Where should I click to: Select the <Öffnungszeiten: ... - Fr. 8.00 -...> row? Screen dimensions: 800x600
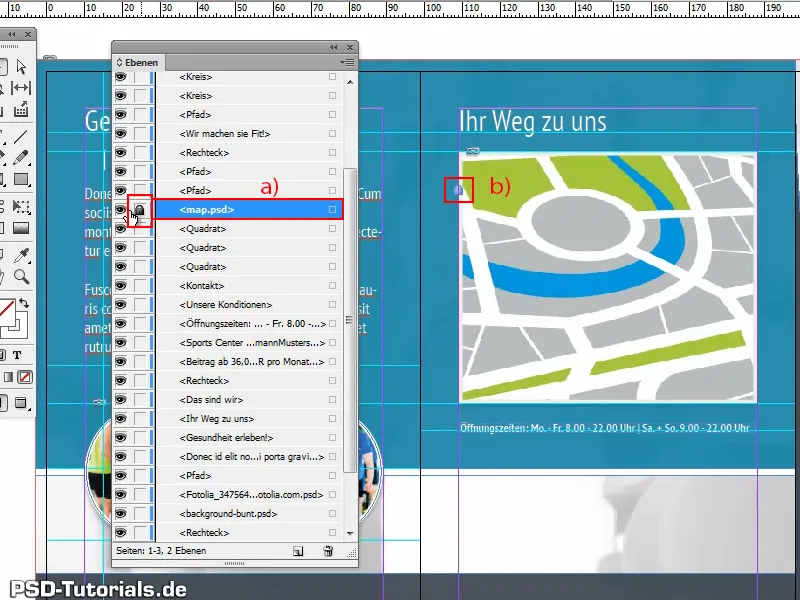point(248,323)
